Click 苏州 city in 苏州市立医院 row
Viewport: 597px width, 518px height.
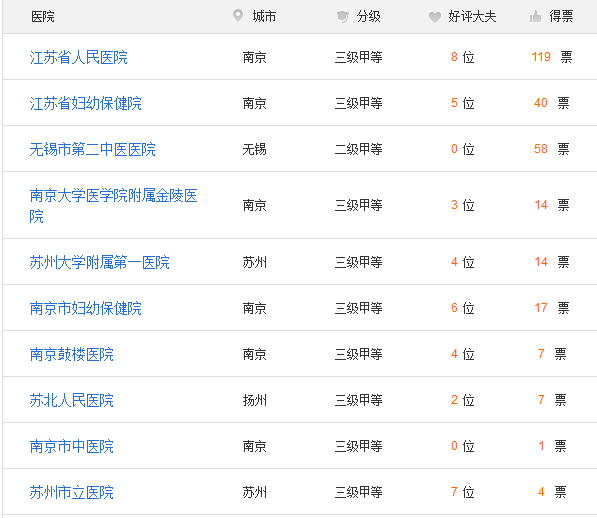pos(255,492)
